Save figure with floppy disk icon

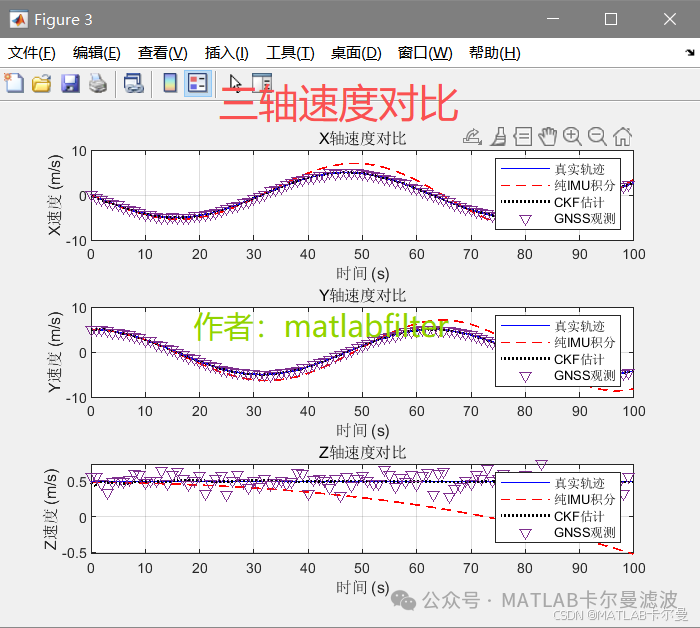click(70, 83)
